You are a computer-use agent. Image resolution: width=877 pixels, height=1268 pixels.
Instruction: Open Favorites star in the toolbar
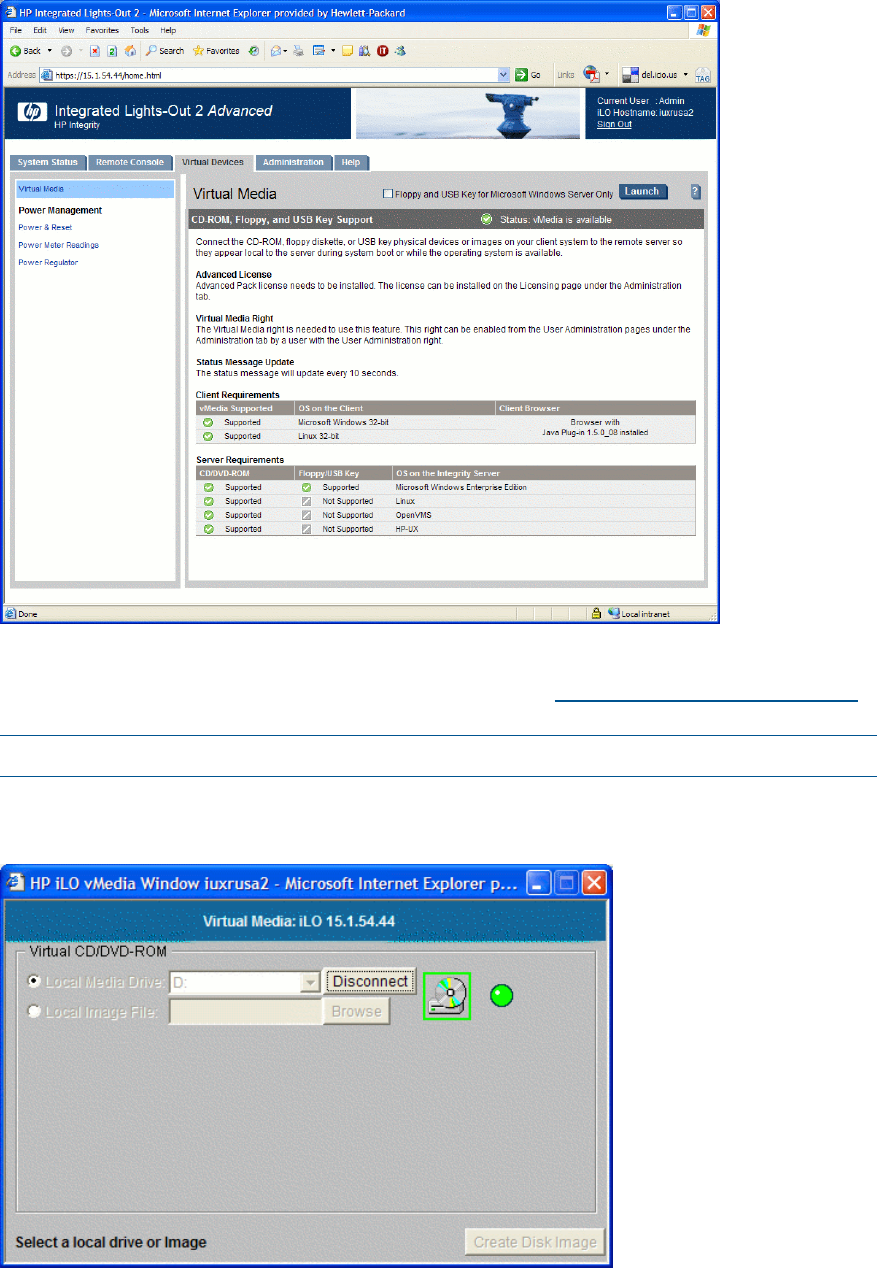216,50
